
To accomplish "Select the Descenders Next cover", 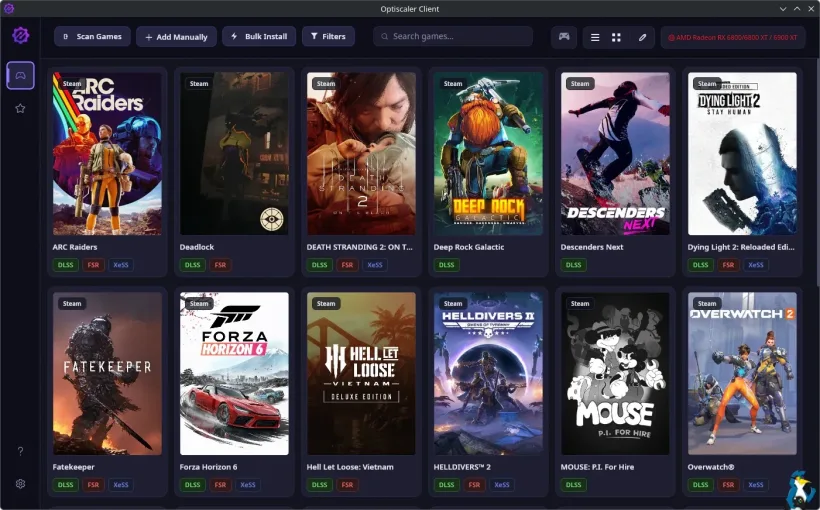I will click(615, 153).
